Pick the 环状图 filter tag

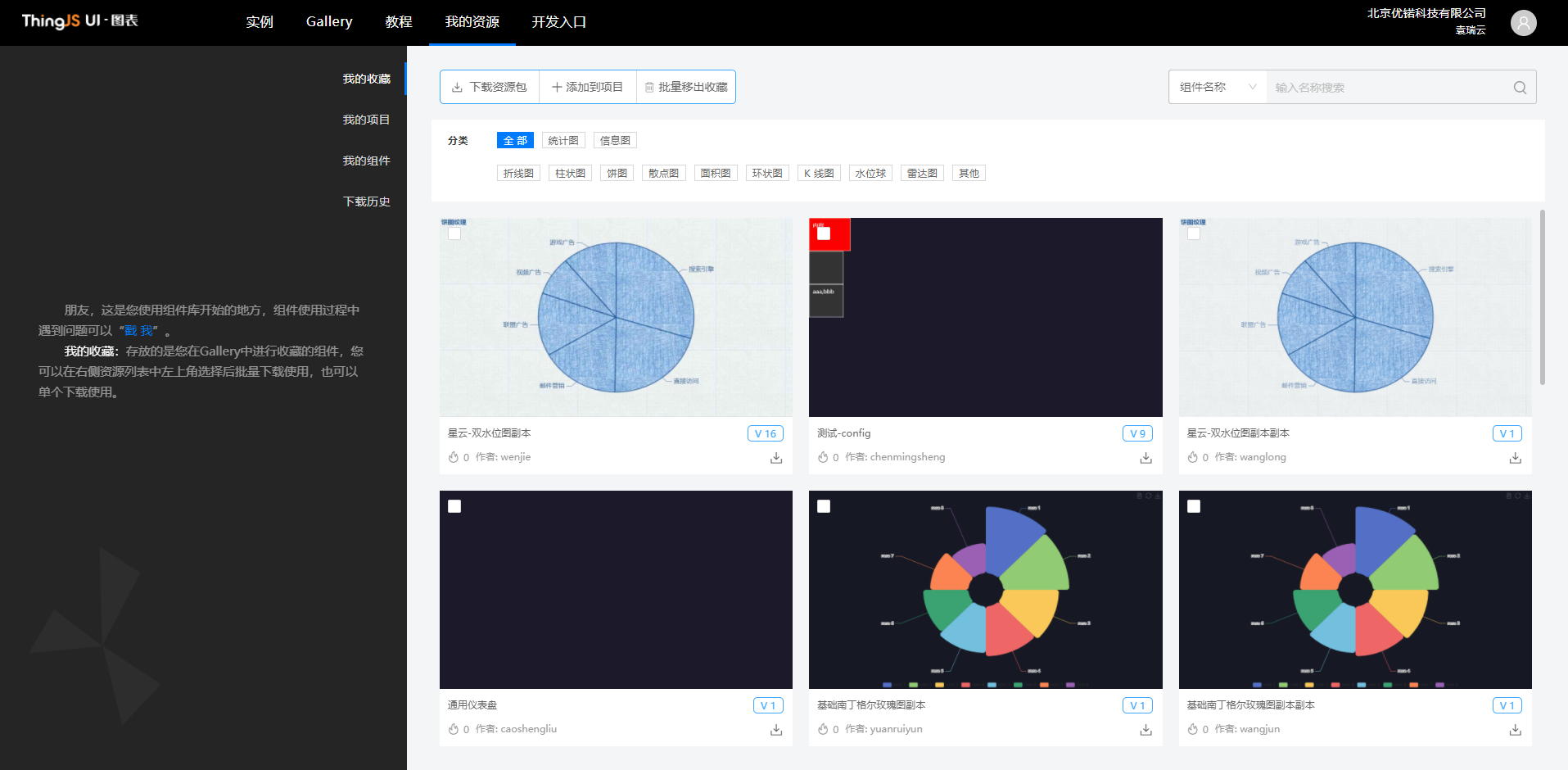767,173
